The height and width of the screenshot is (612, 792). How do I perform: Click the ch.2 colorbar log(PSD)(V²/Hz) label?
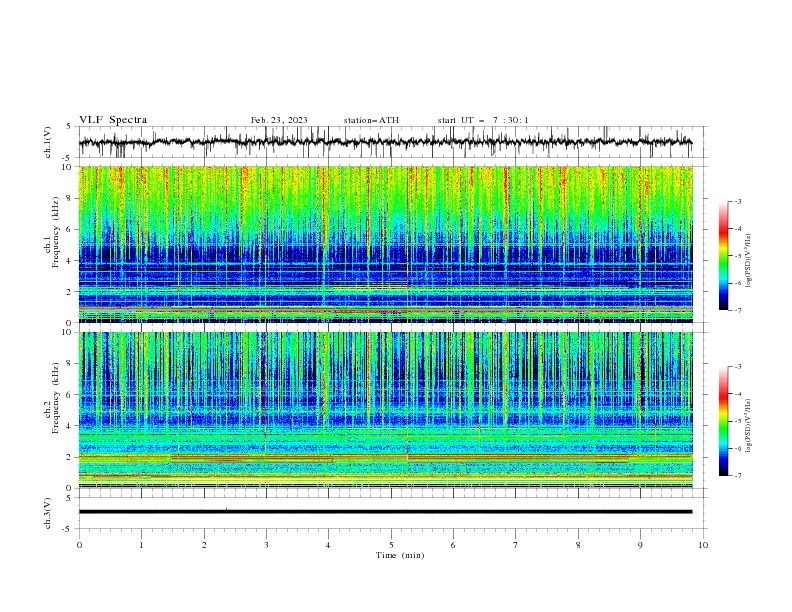tap(749, 426)
